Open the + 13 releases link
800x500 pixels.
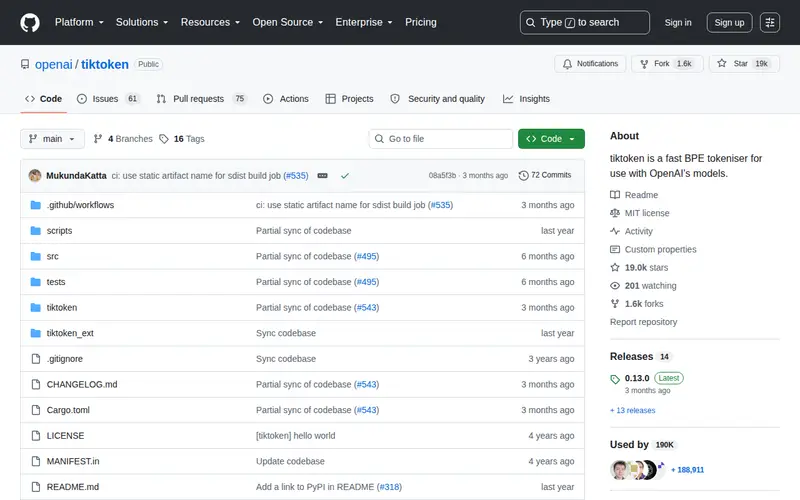(x=633, y=410)
